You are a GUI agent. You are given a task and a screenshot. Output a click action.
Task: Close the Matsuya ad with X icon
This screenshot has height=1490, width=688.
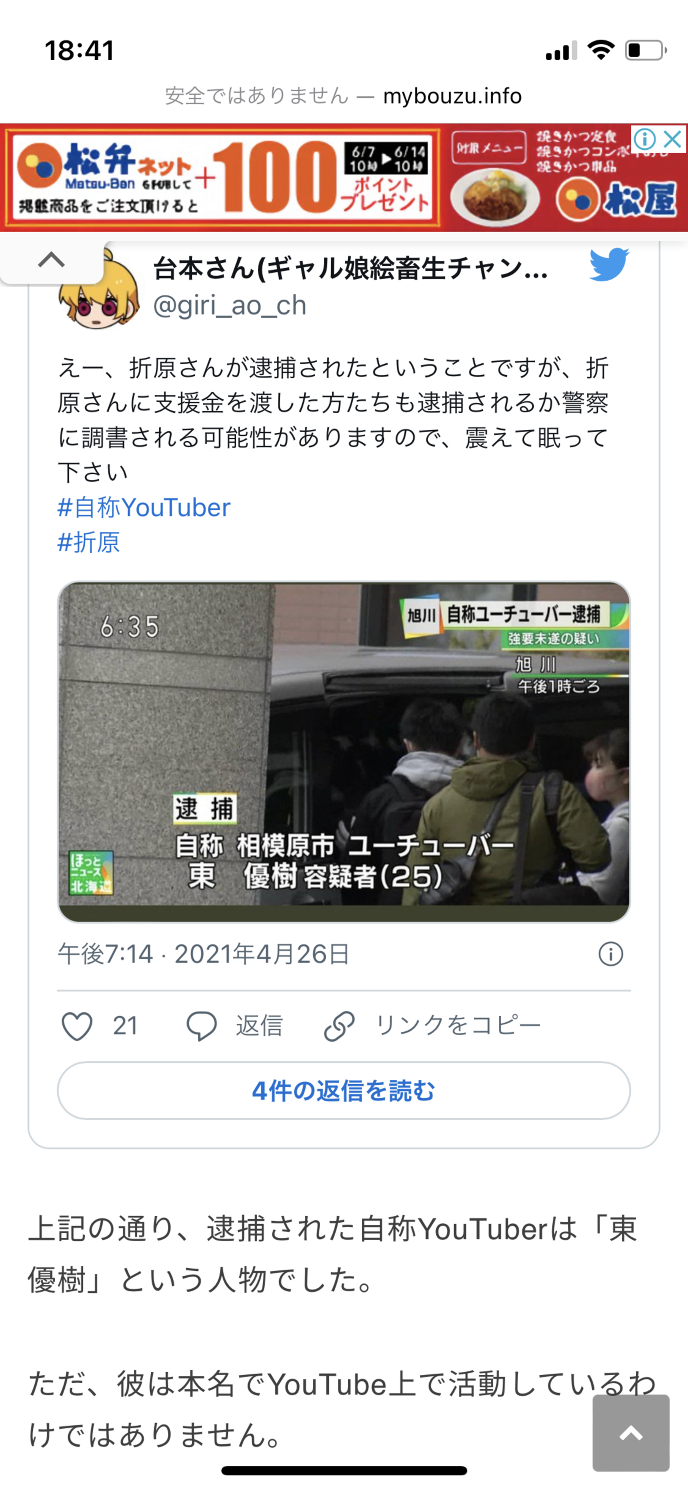point(673,138)
